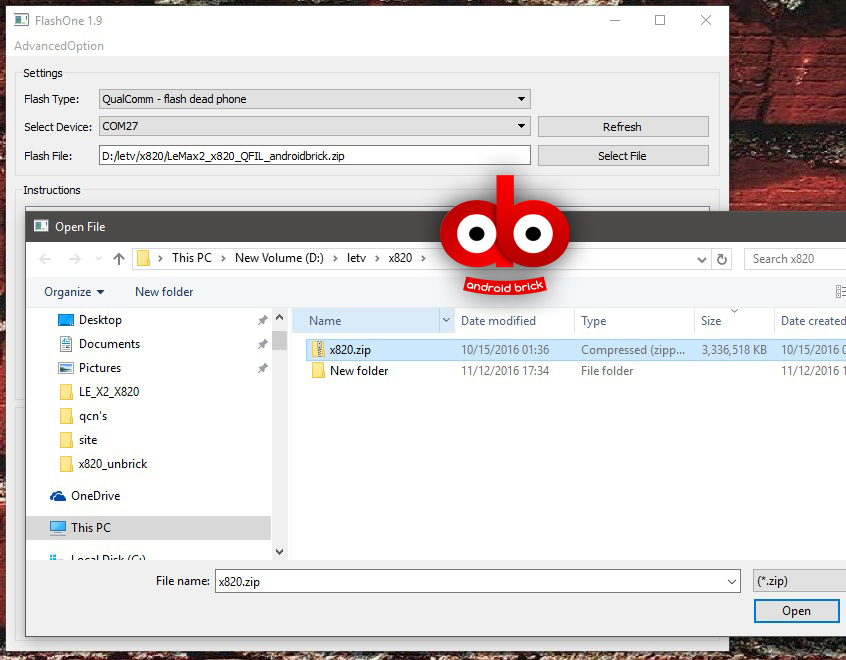Open the AdvancedOption menu
The width and height of the screenshot is (846, 660).
[x=59, y=46]
